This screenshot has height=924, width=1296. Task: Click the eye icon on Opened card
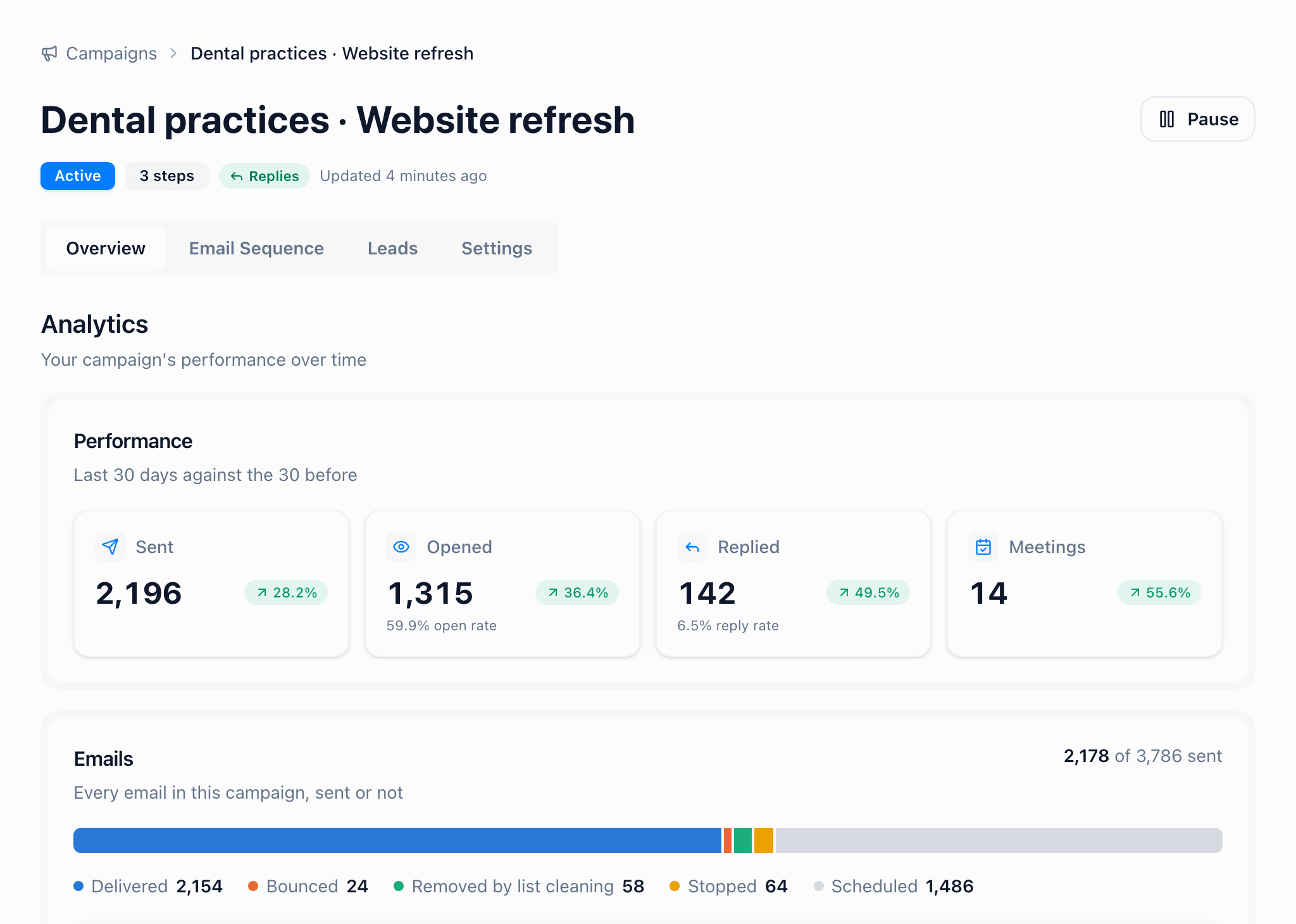pyautogui.click(x=401, y=547)
